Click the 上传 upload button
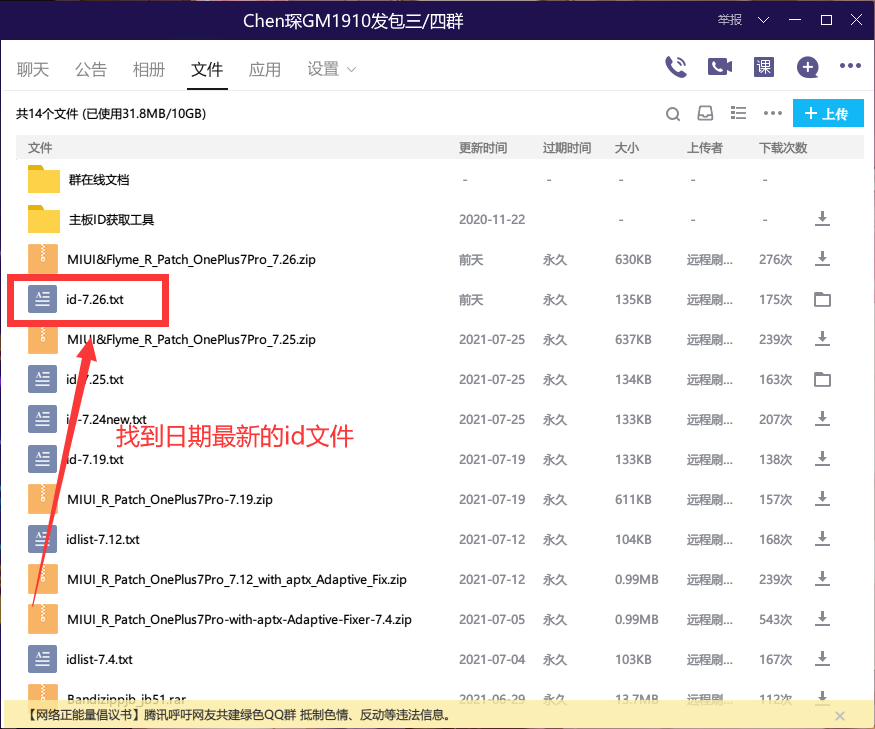 click(828, 113)
